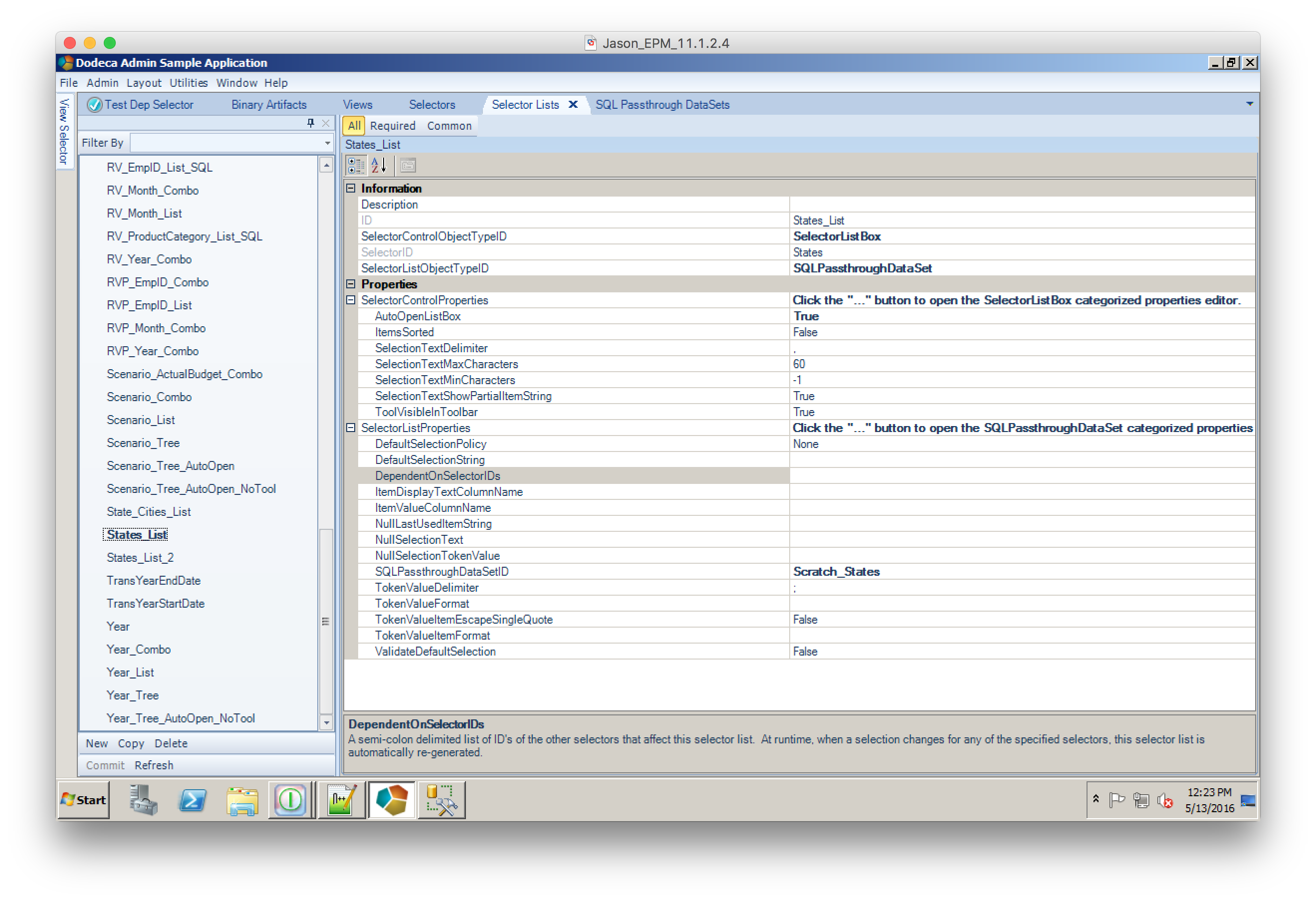Pin the selector list panel

(x=310, y=123)
